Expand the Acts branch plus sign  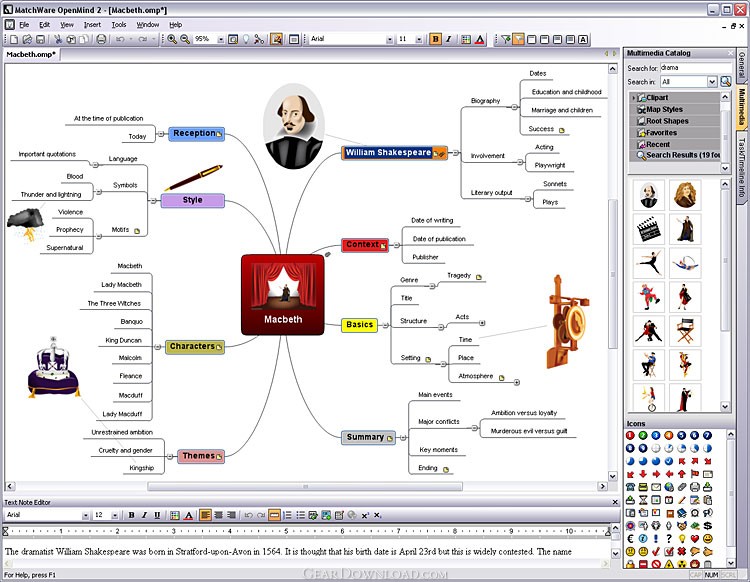coord(482,323)
